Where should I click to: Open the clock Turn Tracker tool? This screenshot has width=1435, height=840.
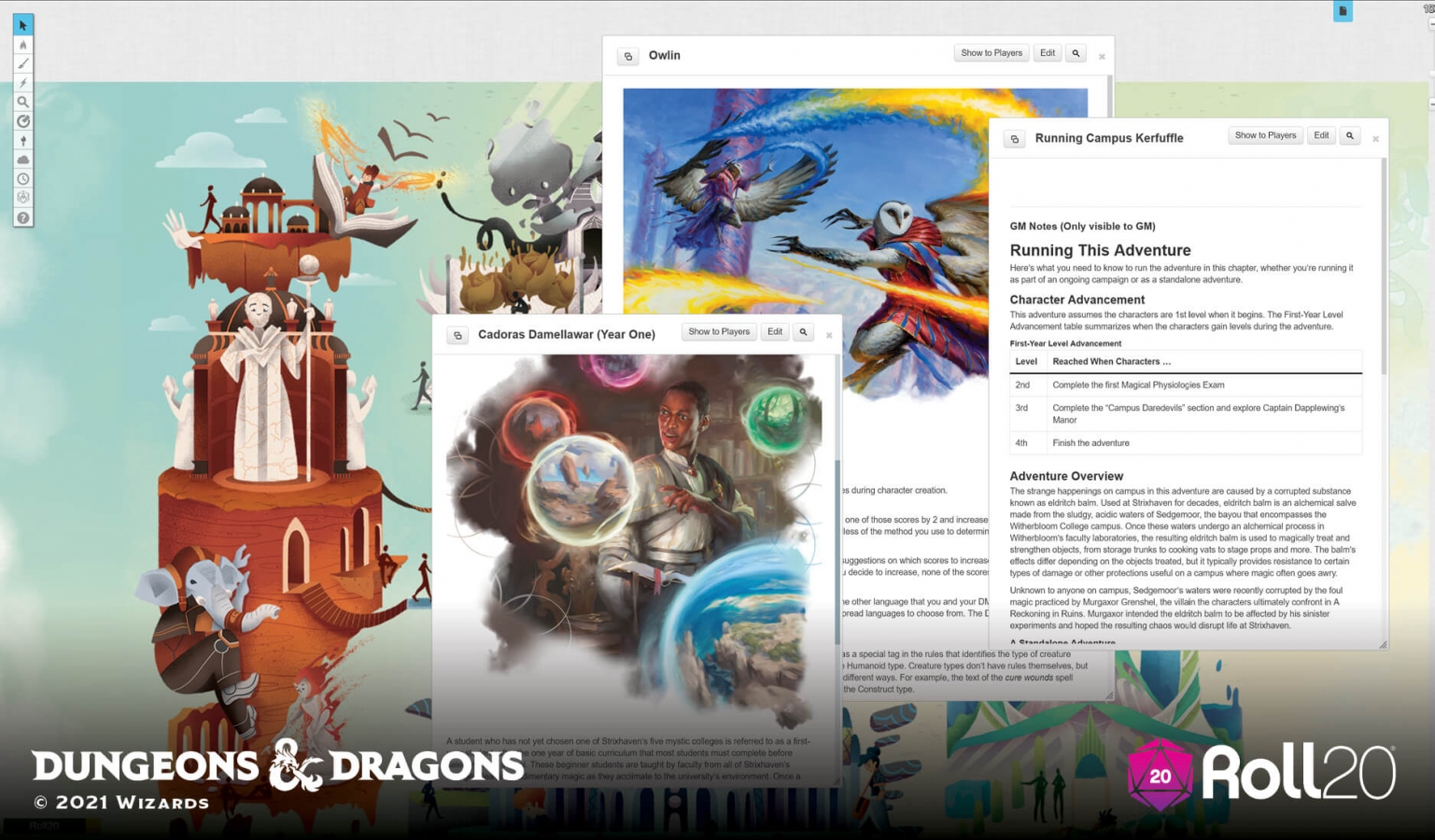(23, 179)
